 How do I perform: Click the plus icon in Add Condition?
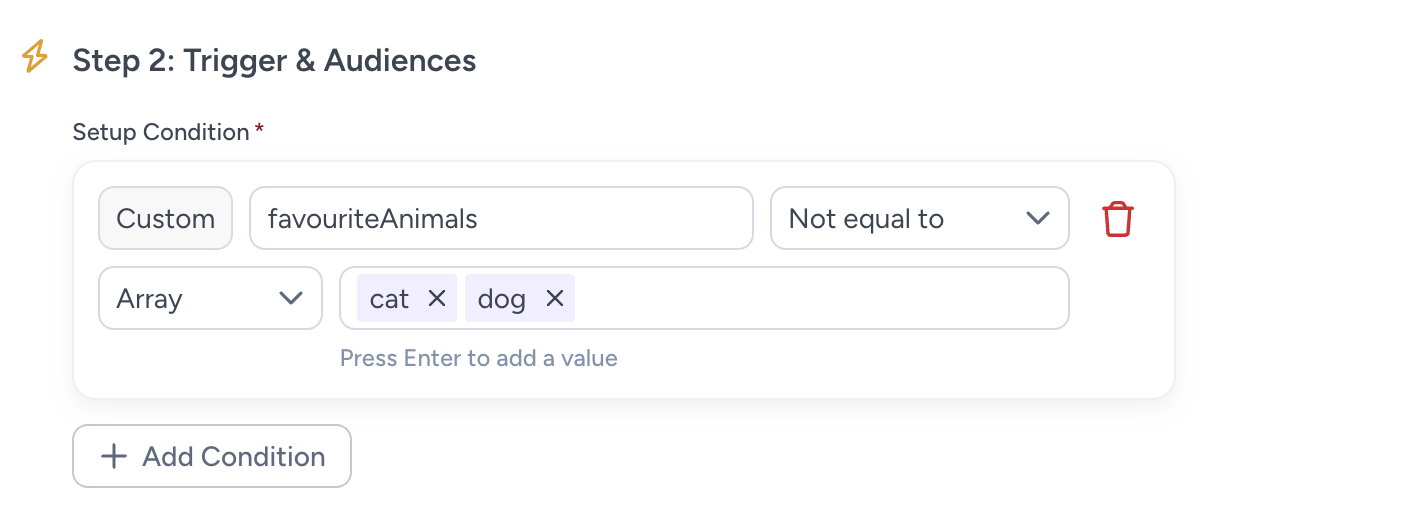pos(114,456)
